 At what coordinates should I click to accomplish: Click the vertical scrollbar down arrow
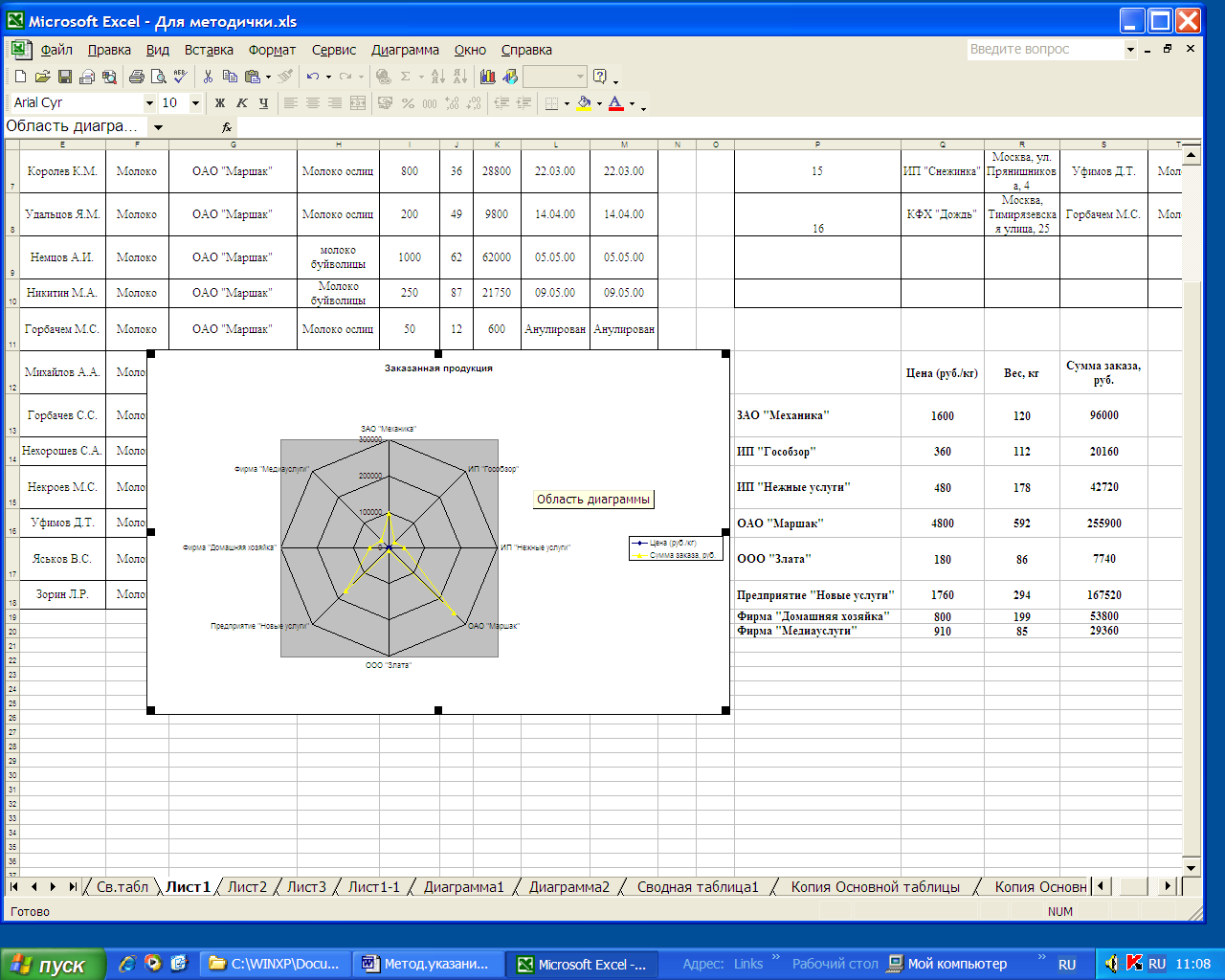(1192, 868)
